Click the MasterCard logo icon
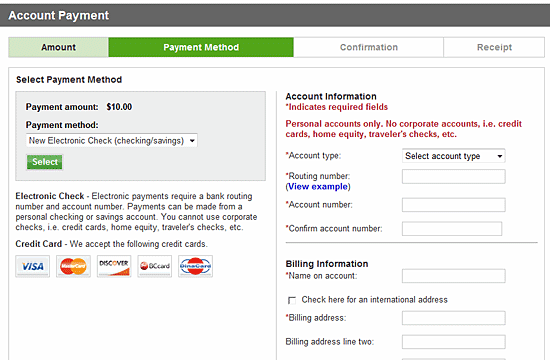 (x=73, y=266)
